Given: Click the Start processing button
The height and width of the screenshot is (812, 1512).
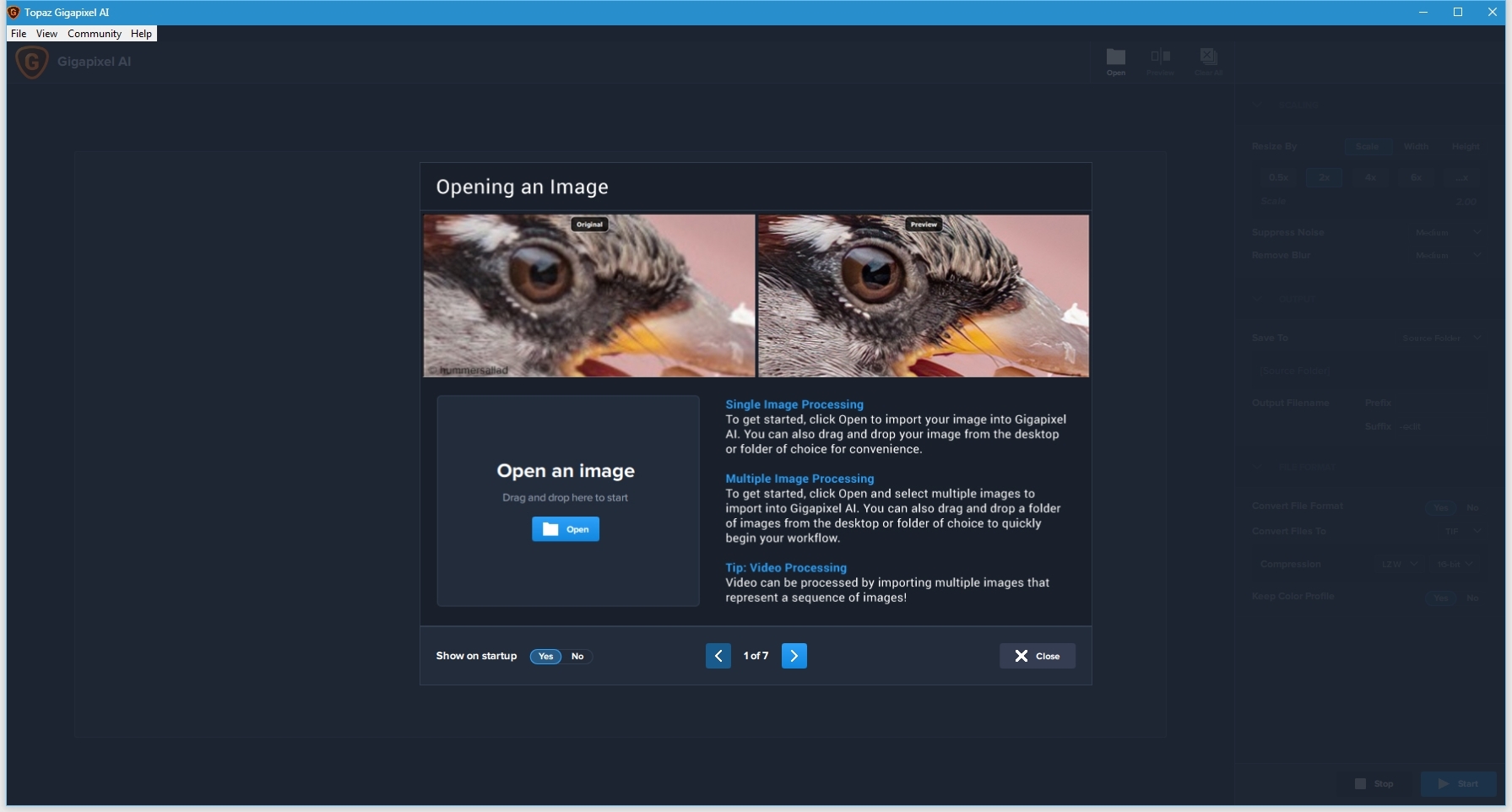Looking at the screenshot, I should pos(1459,784).
